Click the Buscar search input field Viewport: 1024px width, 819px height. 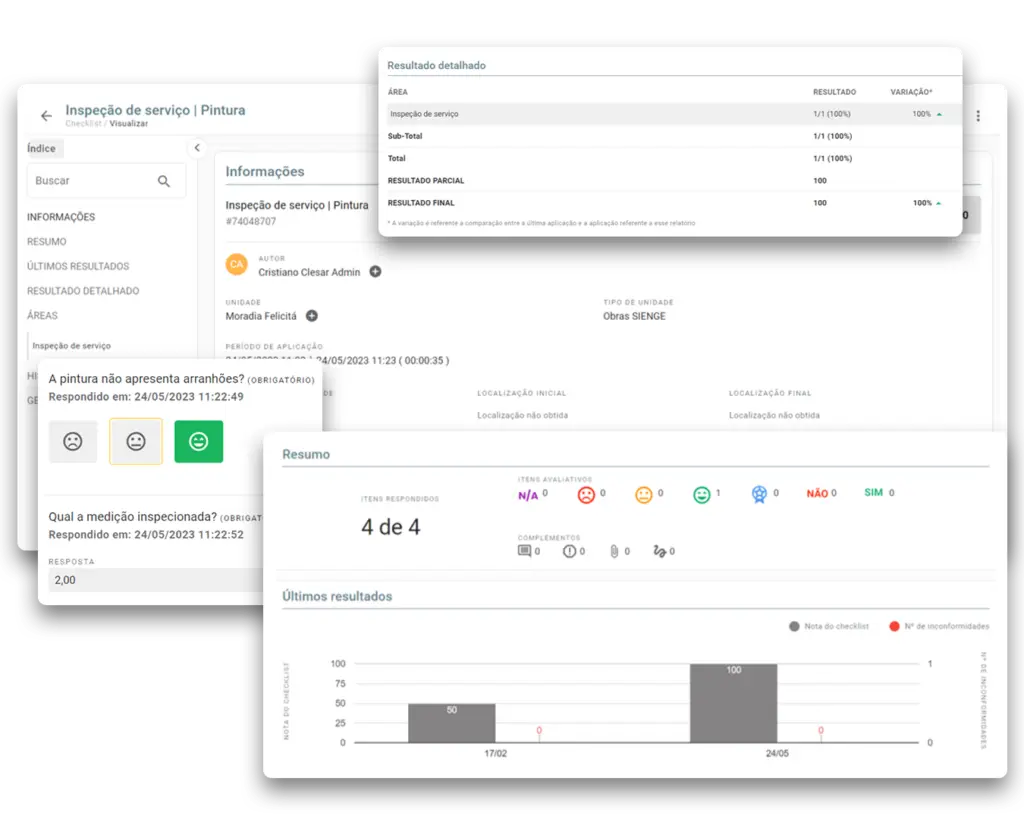(x=90, y=181)
